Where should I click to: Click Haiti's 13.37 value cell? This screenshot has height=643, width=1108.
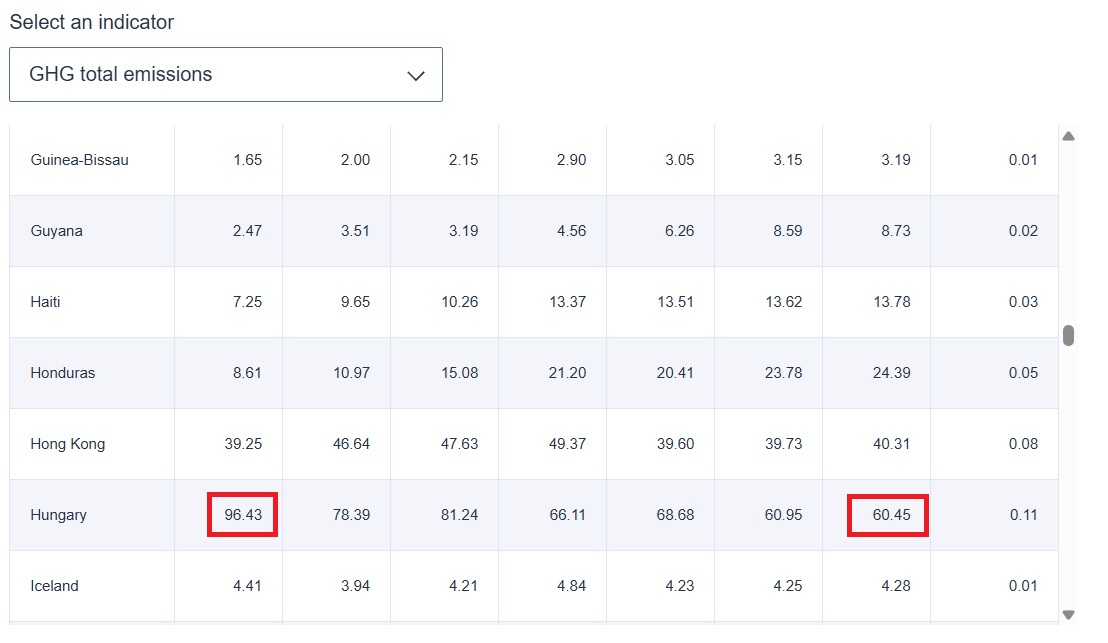coord(567,302)
